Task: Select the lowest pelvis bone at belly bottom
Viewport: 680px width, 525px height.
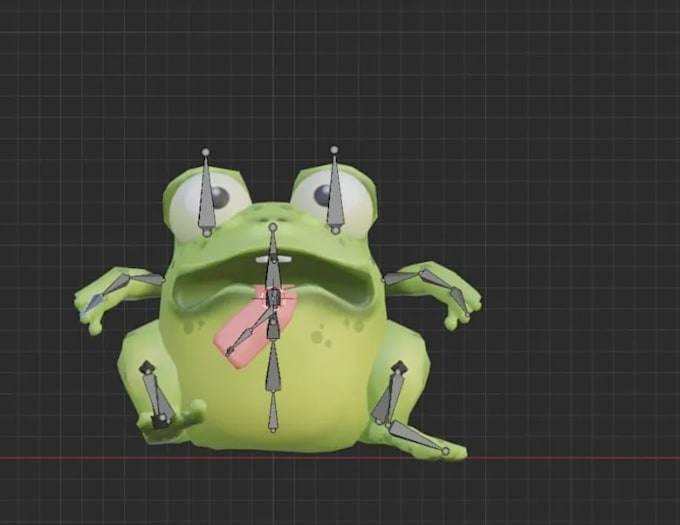Action: coord(273,411)
